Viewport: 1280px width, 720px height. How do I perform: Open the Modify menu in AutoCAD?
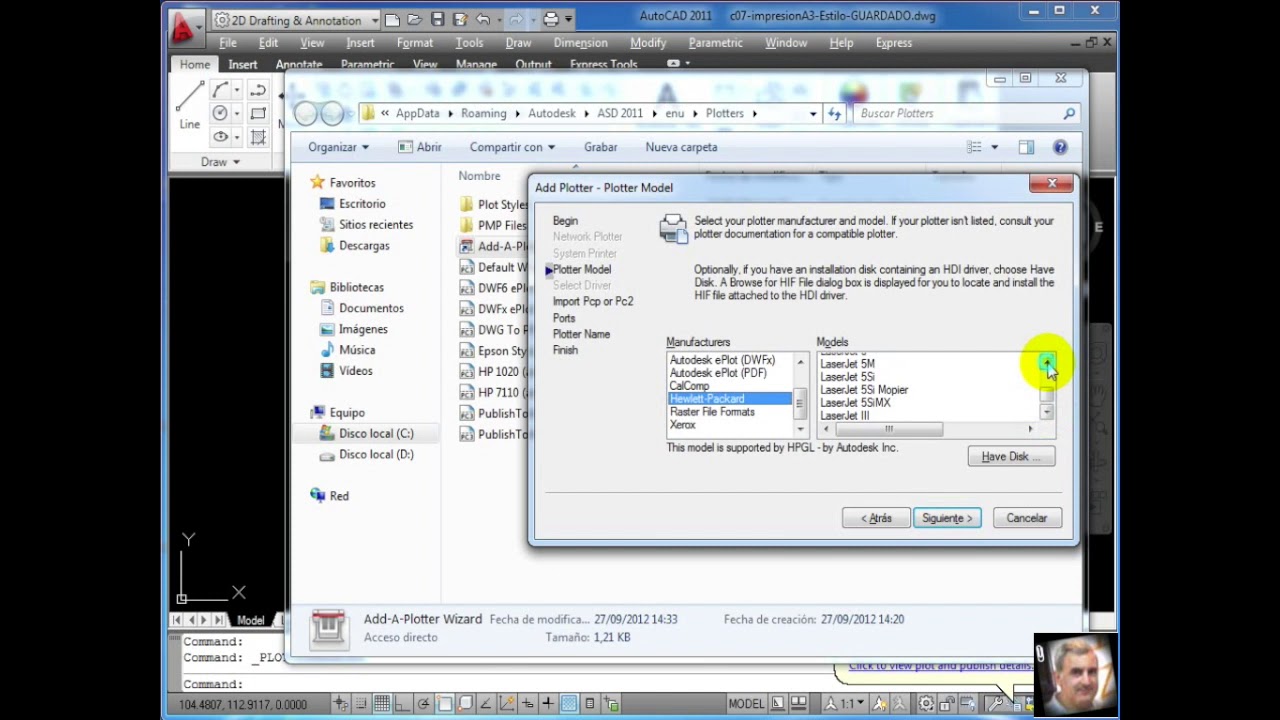(x=648, y=43)
